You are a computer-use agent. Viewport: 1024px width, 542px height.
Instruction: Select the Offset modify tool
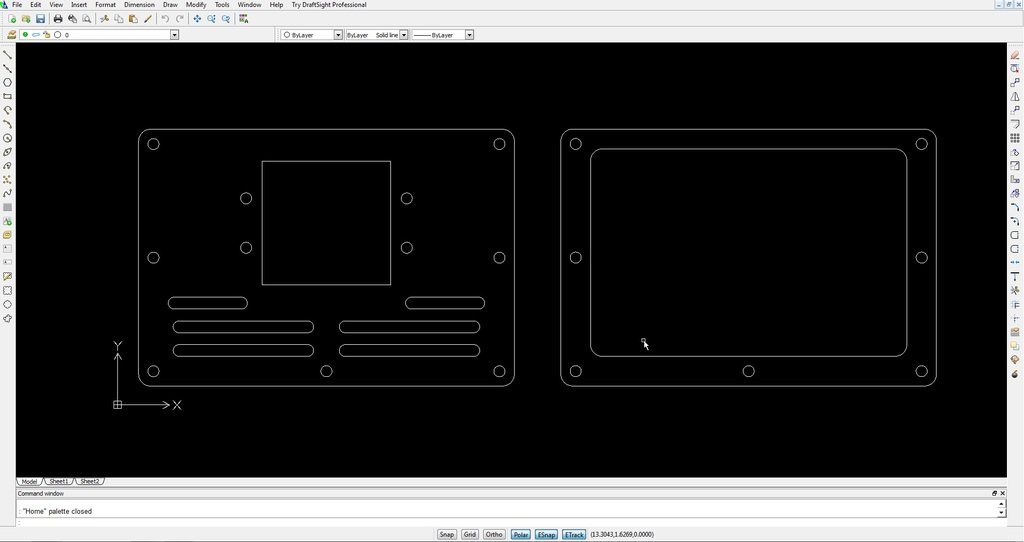(x=1014, y=123)
